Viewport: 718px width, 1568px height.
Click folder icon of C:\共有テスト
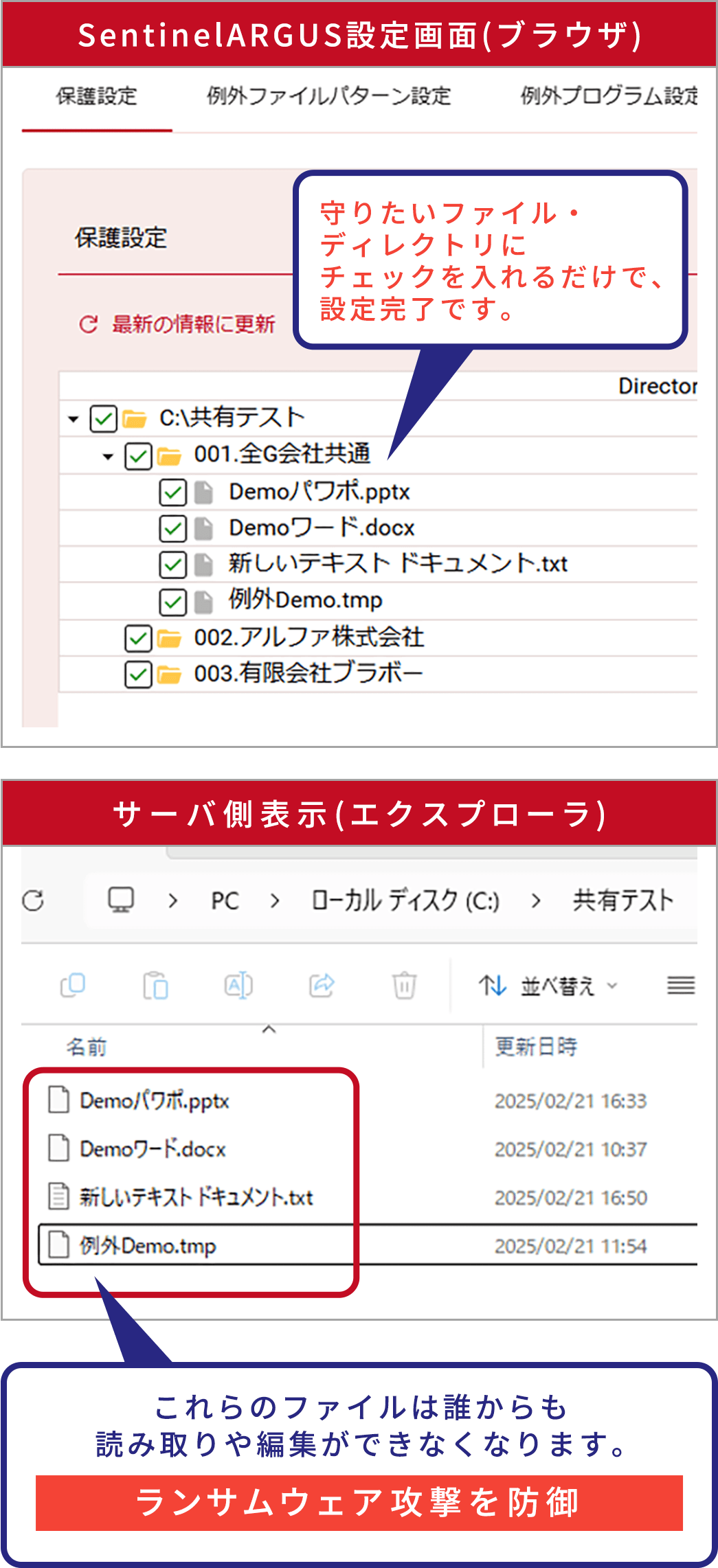[135, 418]
